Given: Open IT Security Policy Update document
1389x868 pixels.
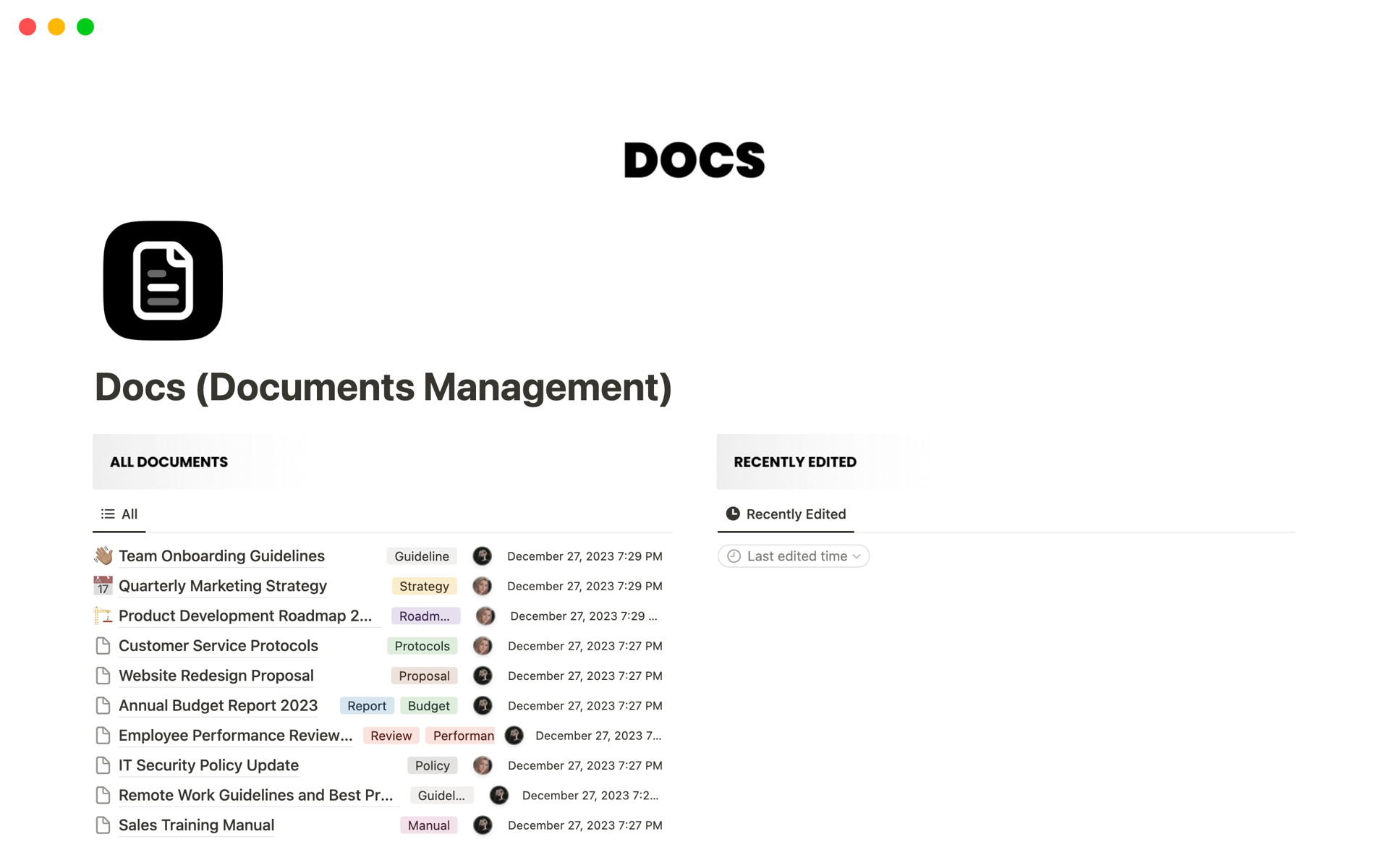Looking at the screenshot, I should [x=208, y=765].
